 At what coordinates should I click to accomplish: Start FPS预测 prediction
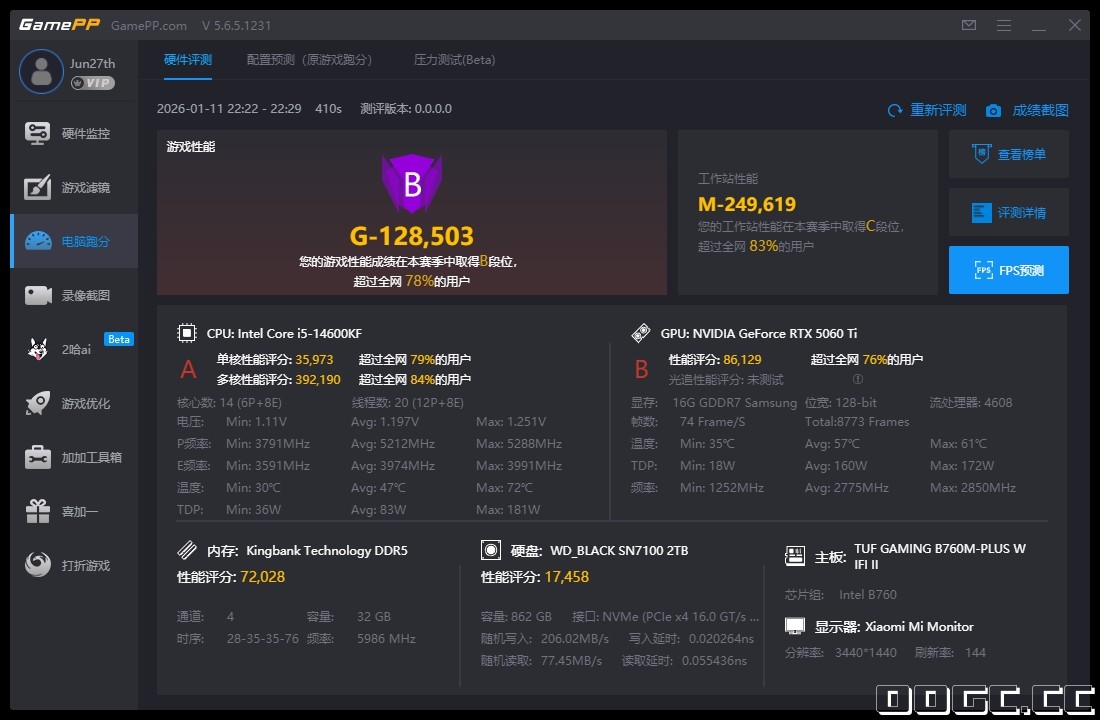tap(1008, 270)
